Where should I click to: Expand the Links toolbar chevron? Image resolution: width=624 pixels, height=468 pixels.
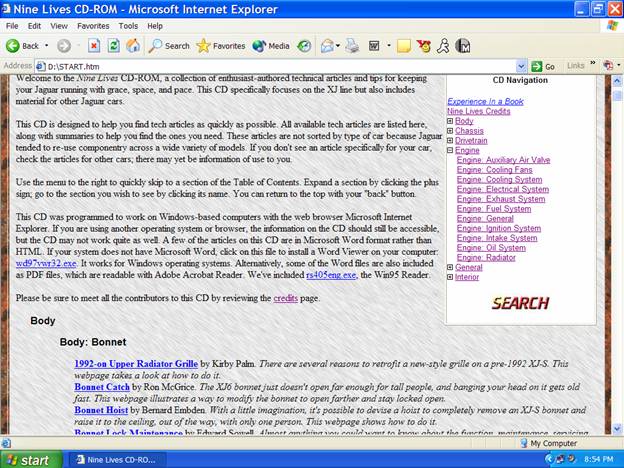click(x=593, y=63)
